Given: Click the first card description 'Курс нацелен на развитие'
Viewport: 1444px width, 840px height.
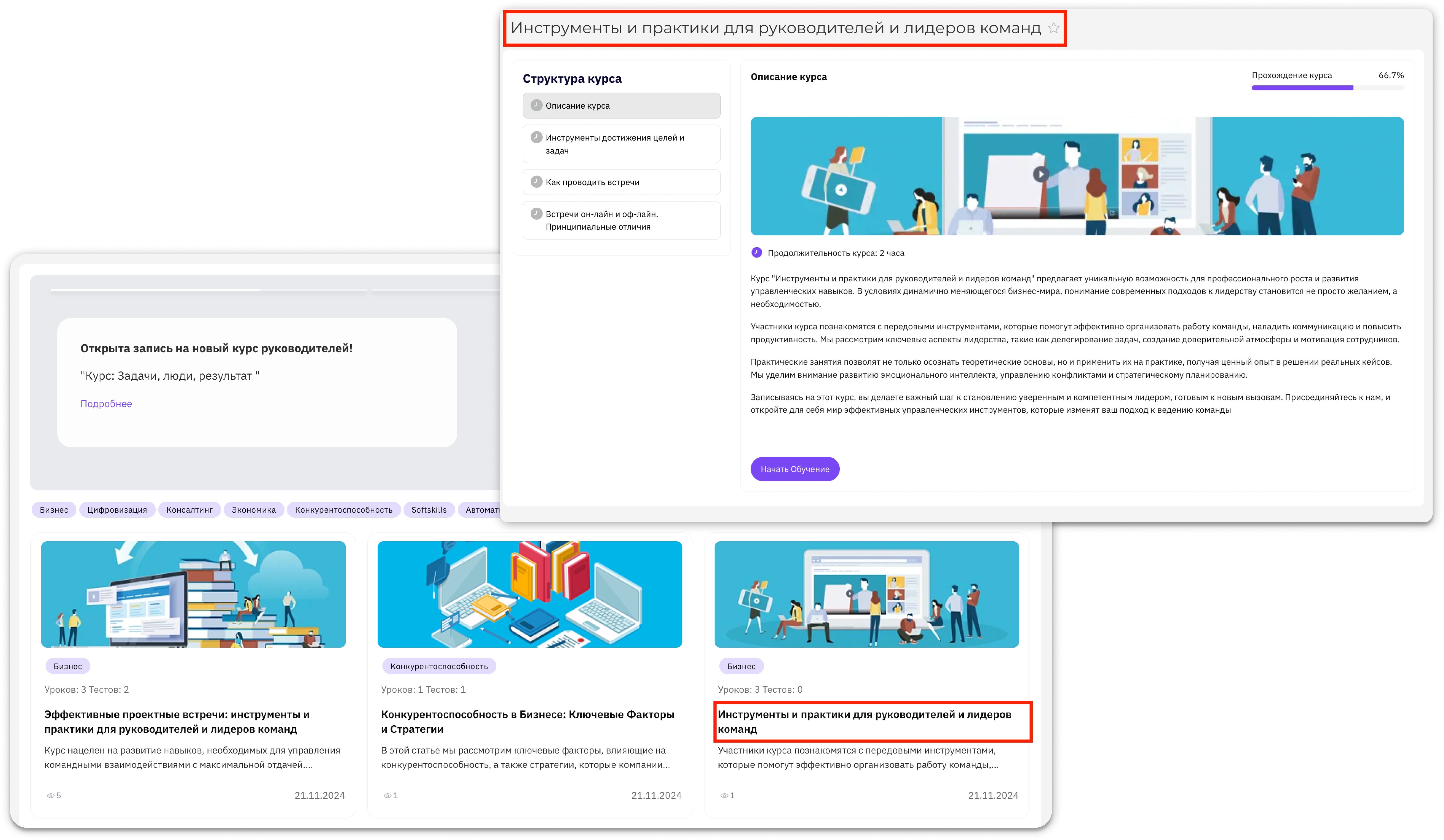Looking at the screenshot, I should pos(192,758).
